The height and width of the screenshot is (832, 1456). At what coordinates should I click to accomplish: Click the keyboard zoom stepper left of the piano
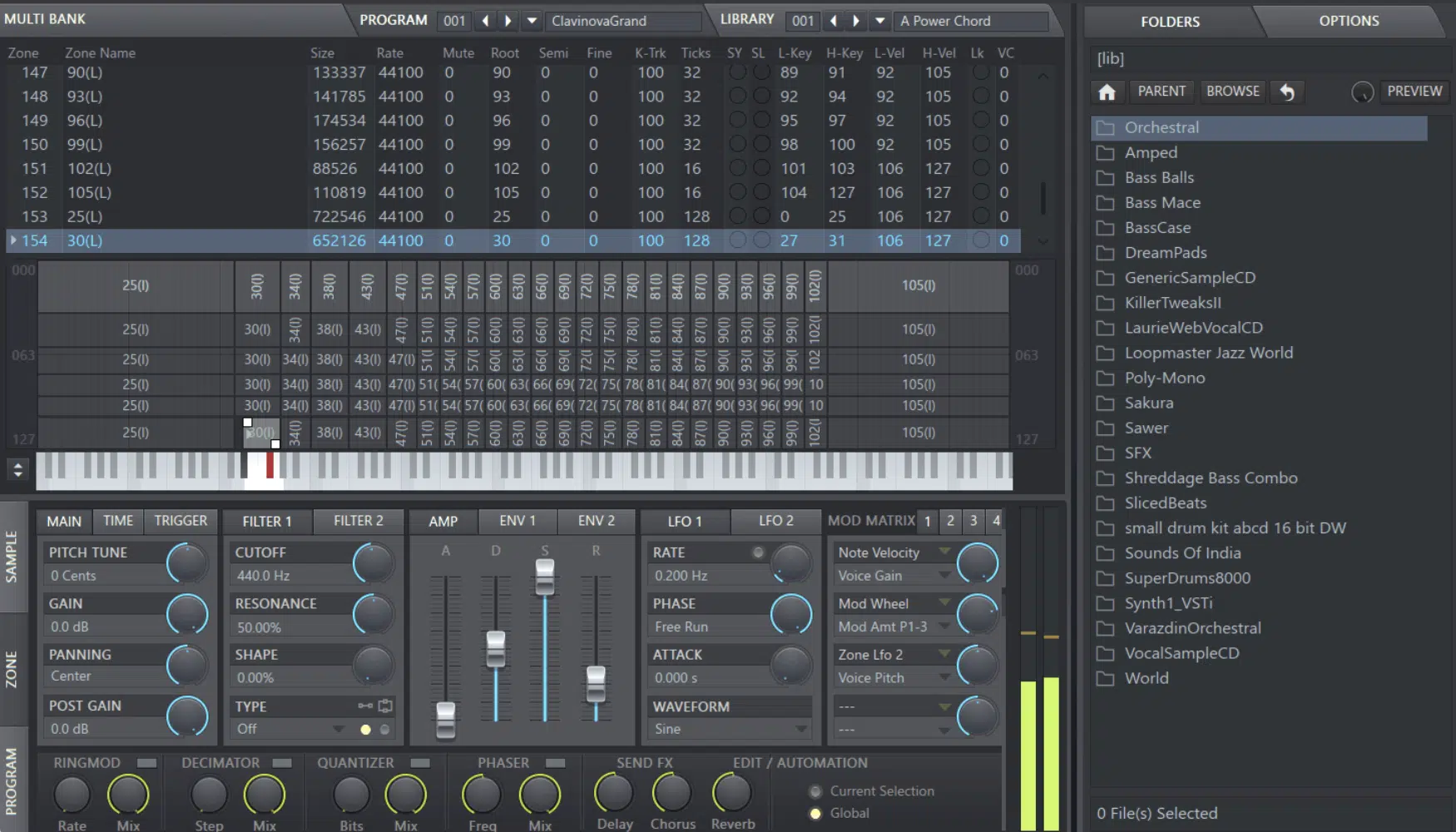coord(18,469)
